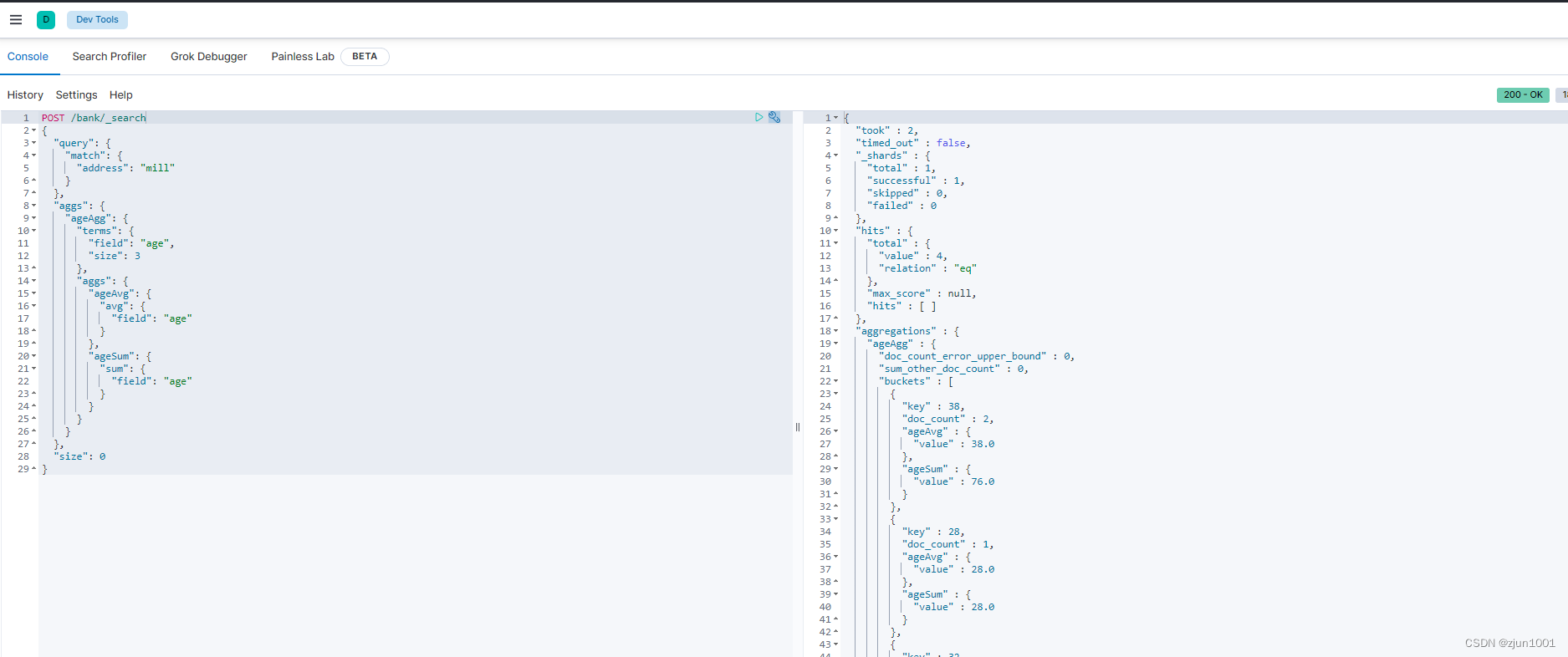Screen dimensions: 1568x657
Task: Click "doc_count_error_upper_bound" line in response
Action: [977, 356]
